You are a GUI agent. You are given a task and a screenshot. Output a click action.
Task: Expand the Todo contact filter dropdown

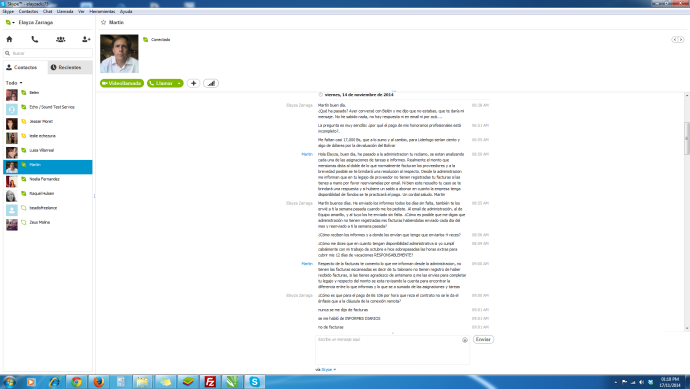click(x=14, y=83)
